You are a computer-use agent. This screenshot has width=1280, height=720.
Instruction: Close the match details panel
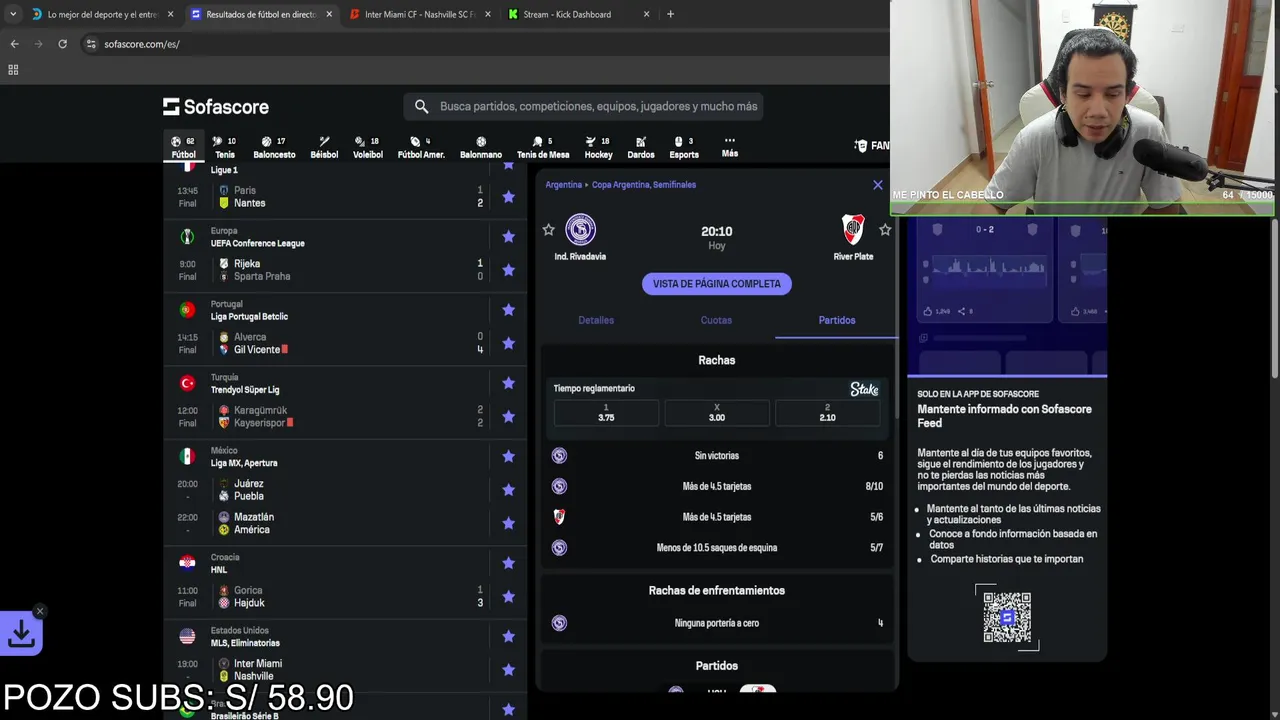click(878, 185)
